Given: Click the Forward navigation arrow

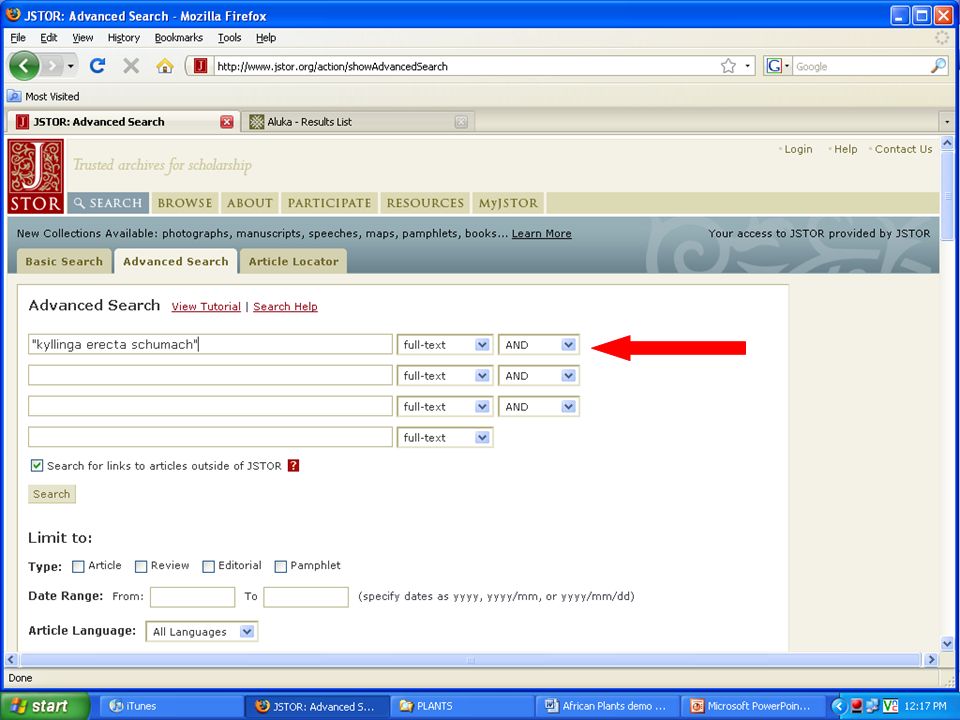Looking at the screenshot, I should 53,66.
